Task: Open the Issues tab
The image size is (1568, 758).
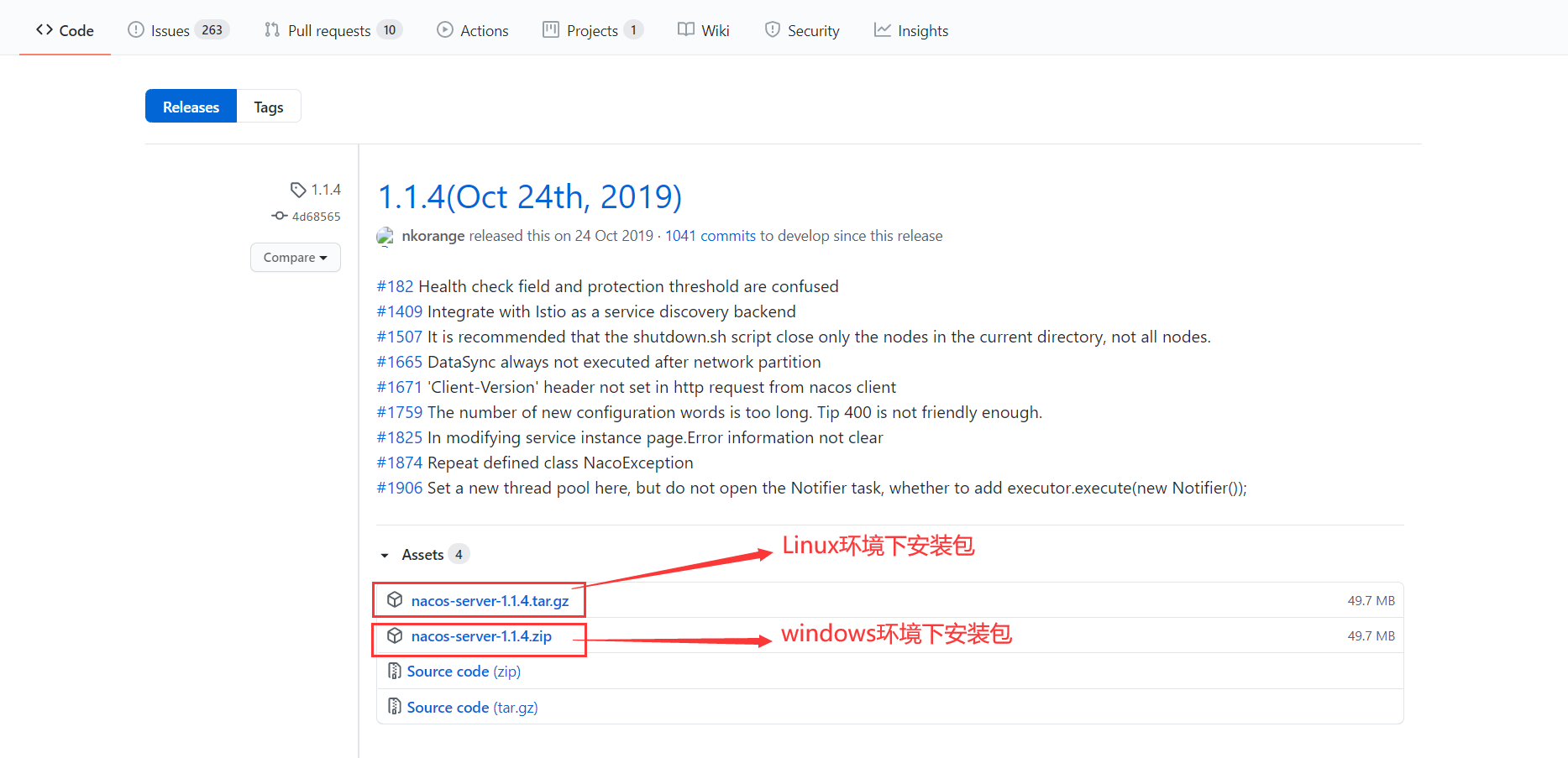Action: coord(178,30)
